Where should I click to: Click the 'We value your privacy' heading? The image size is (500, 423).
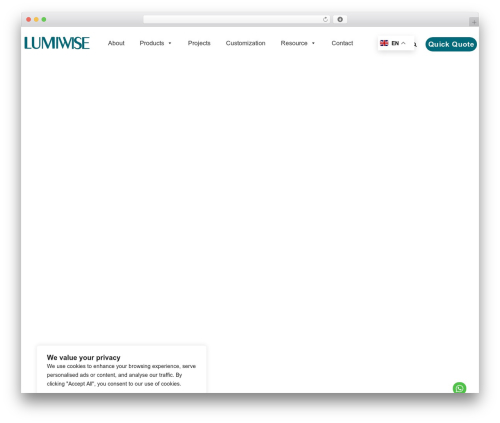click(83, 357)
